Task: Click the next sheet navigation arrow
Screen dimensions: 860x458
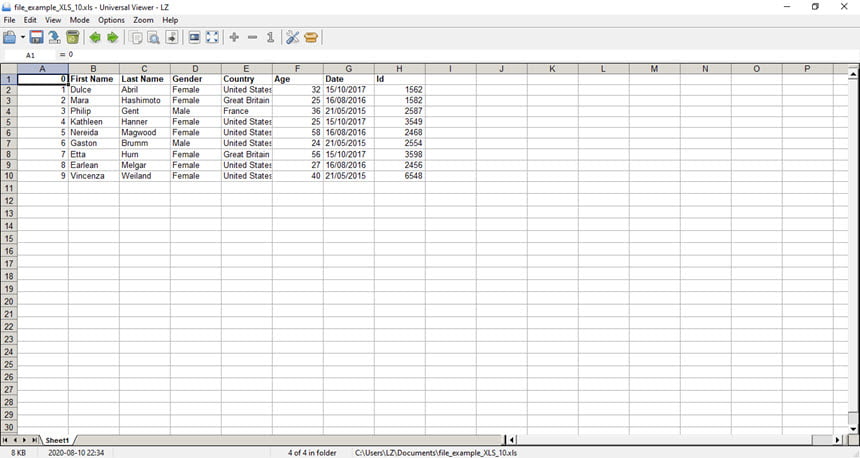Action: coord(25,440)
